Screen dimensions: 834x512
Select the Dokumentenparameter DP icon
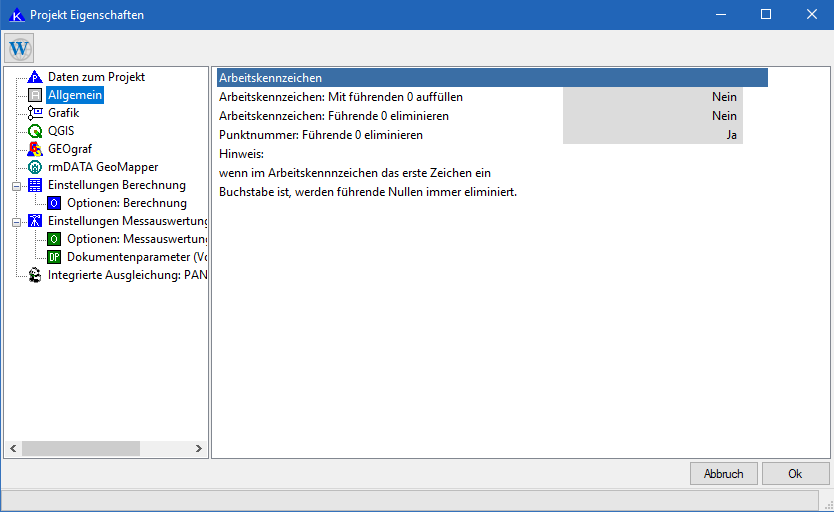(54, 257)
